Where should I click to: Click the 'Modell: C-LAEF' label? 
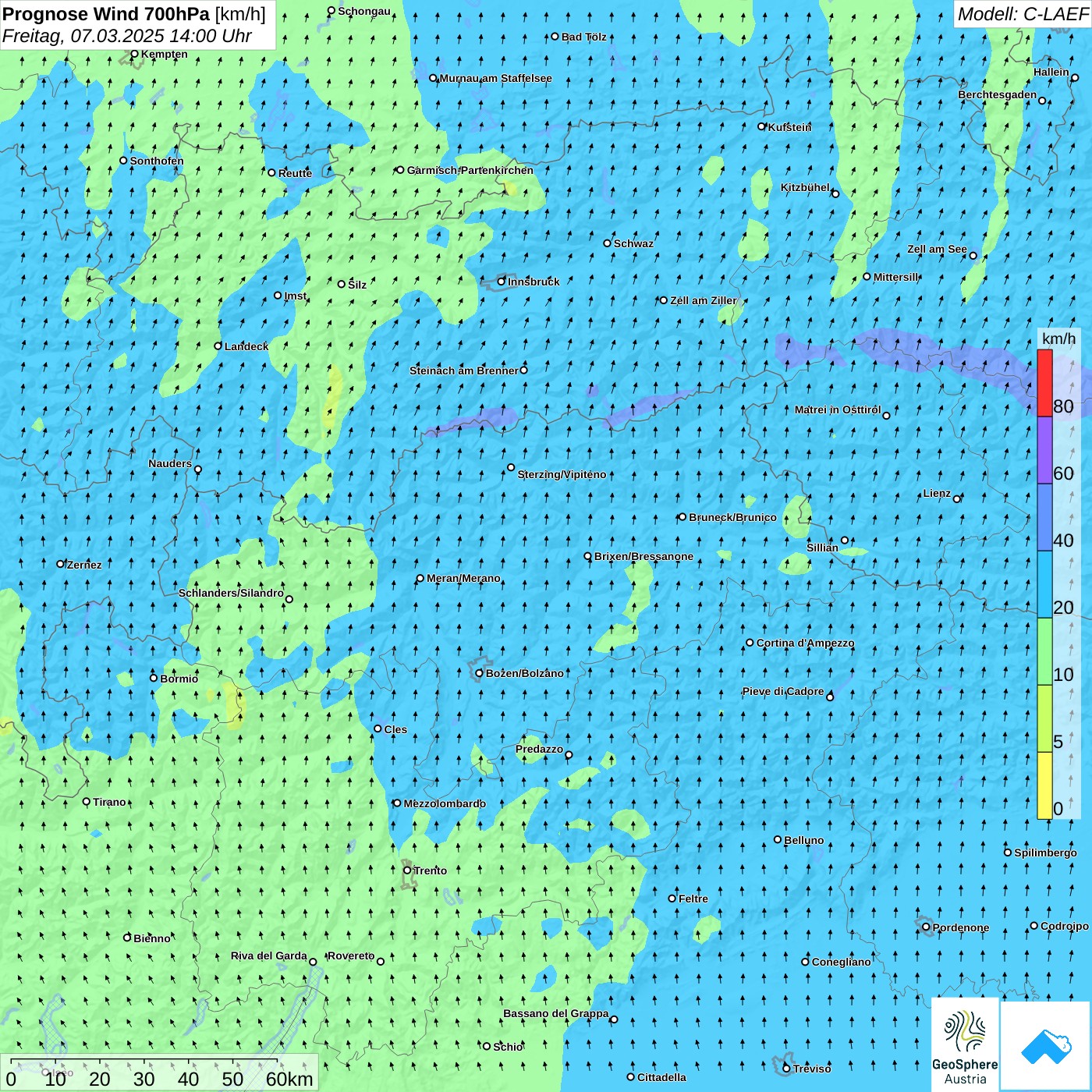[1022, 13]
